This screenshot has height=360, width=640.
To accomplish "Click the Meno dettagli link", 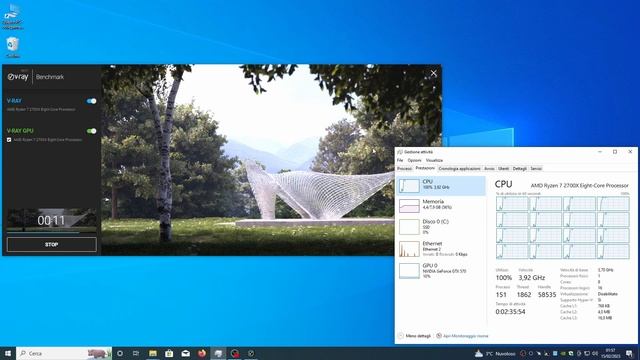I will pos(418,336).
